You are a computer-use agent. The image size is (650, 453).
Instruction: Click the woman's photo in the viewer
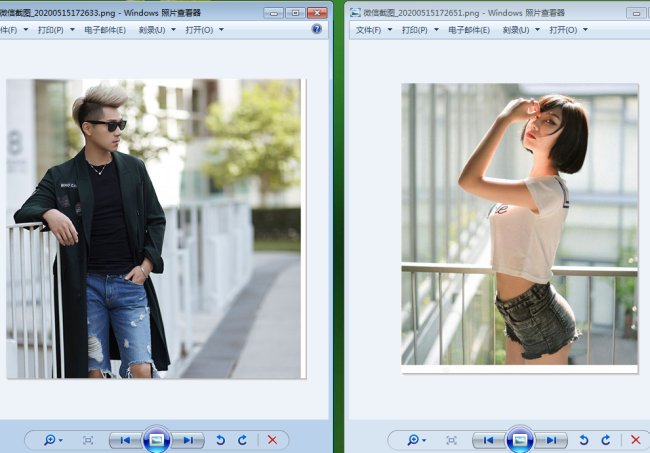pos(519,227)
